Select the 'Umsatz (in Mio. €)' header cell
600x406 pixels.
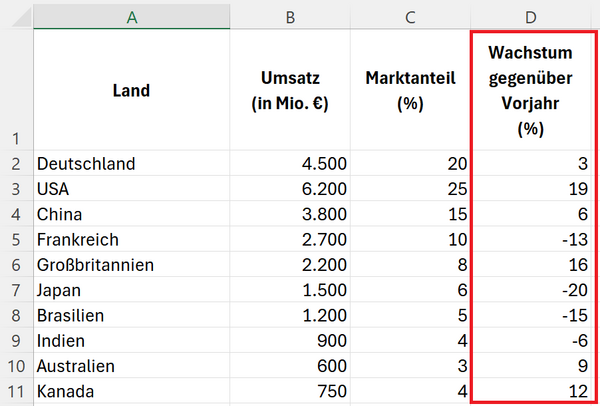pos(289,91)
